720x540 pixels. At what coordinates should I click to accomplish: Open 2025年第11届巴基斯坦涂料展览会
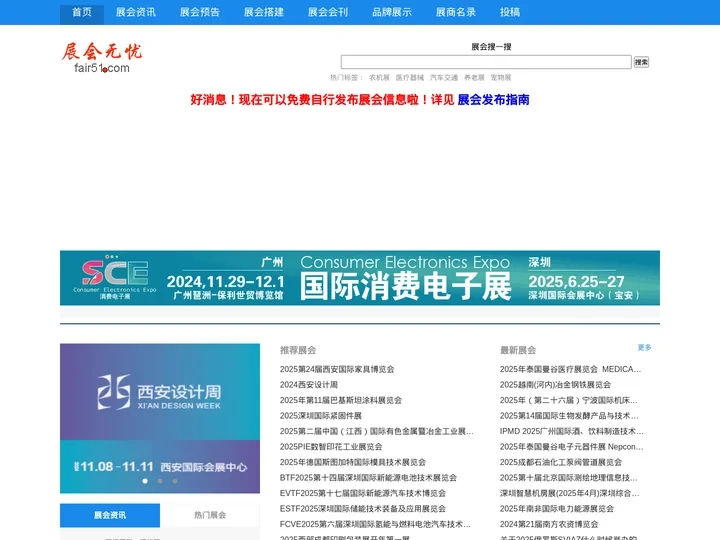tap(341, 400)
